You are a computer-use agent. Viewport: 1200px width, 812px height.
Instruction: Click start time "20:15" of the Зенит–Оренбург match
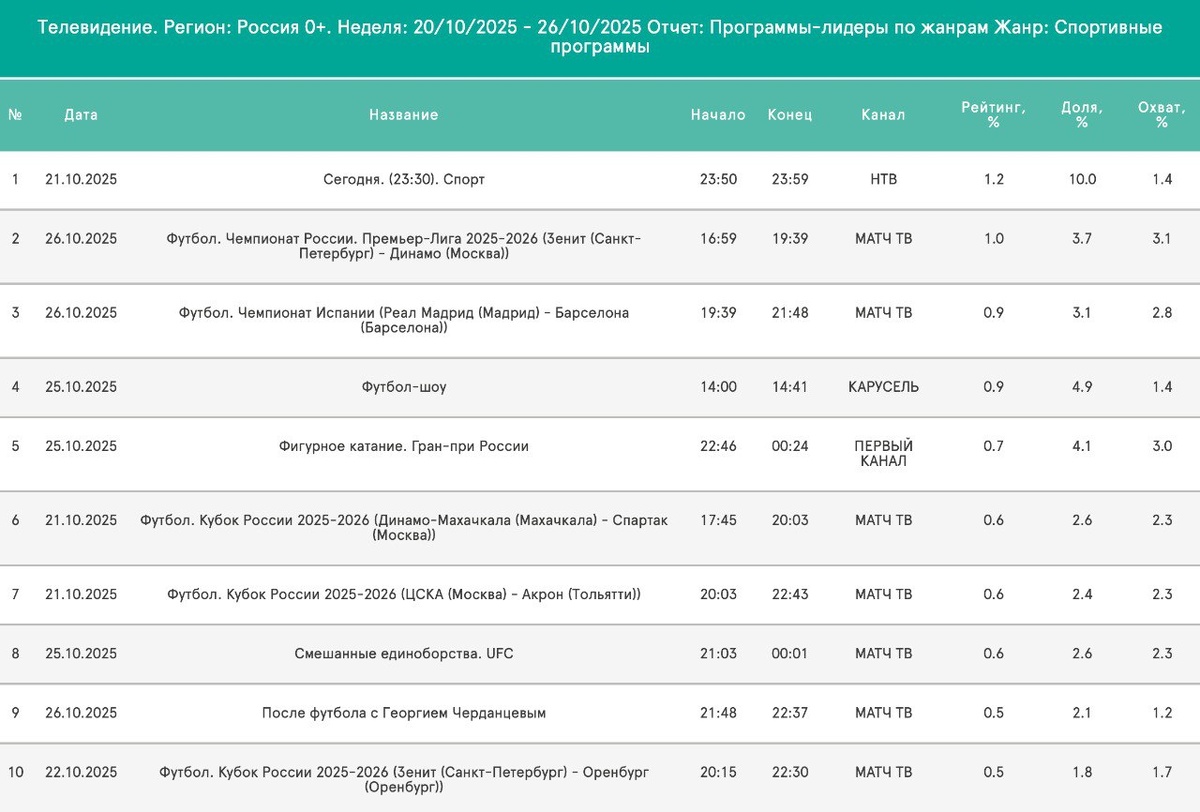(x=719, y=773)
